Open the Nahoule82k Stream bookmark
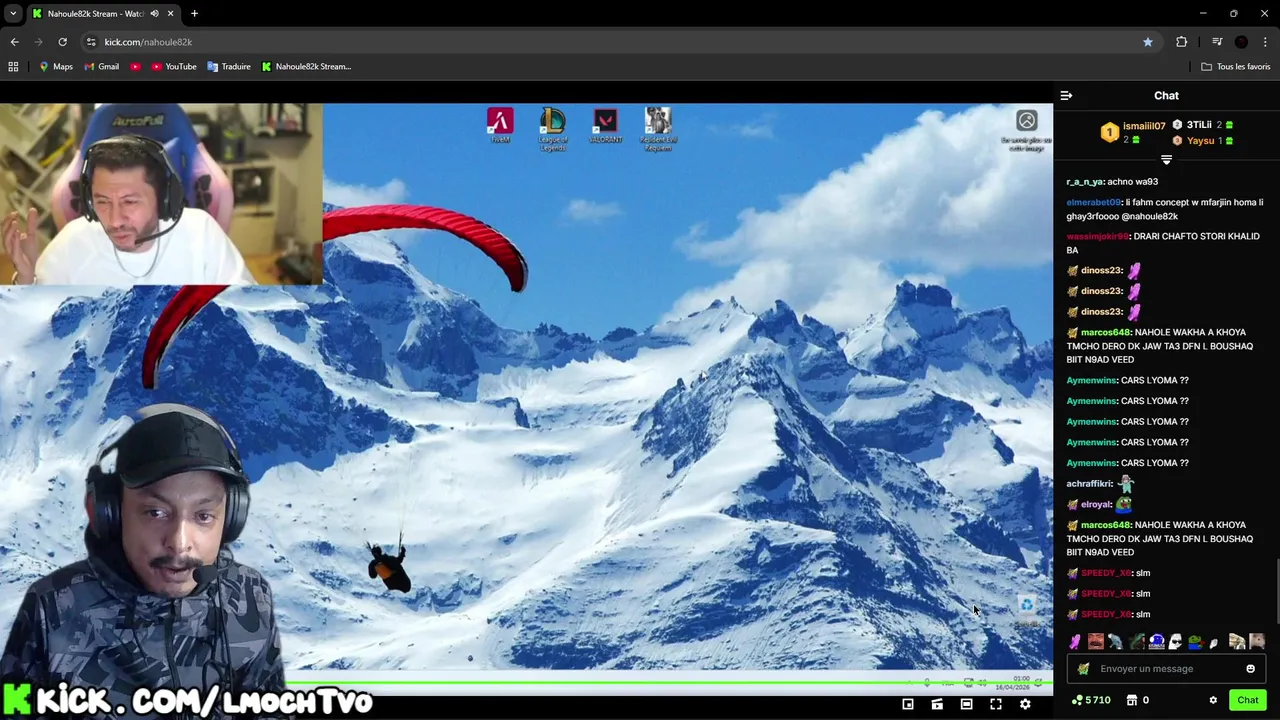The height and width of the screenshot is (720, 1280). tap(306, 67)
